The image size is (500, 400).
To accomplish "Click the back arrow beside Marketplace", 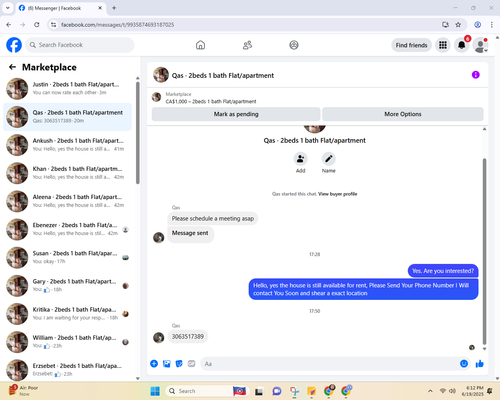I will tap(12, 67).
